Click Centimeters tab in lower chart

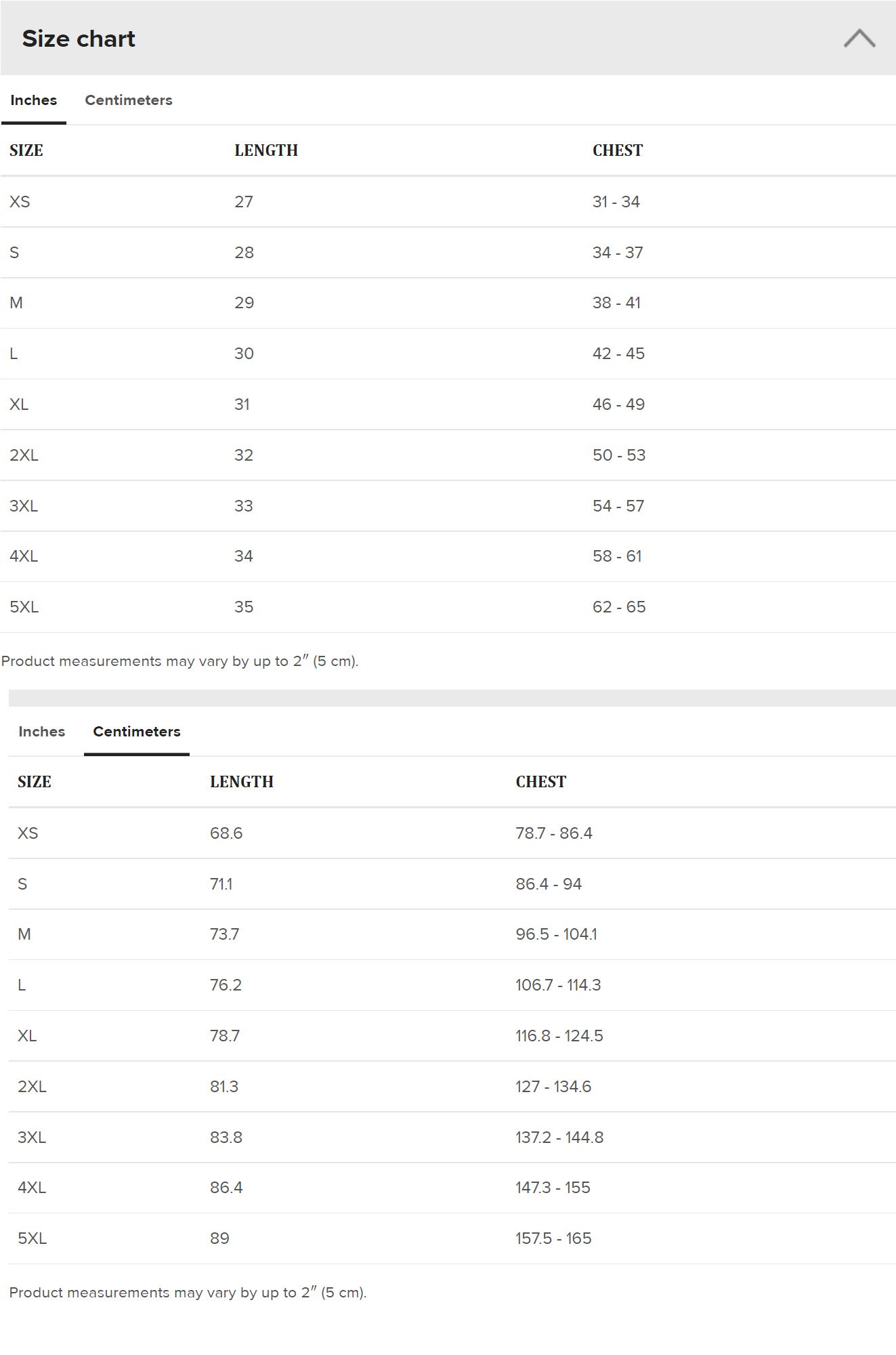pyautogui.click(x=137, y=732)
